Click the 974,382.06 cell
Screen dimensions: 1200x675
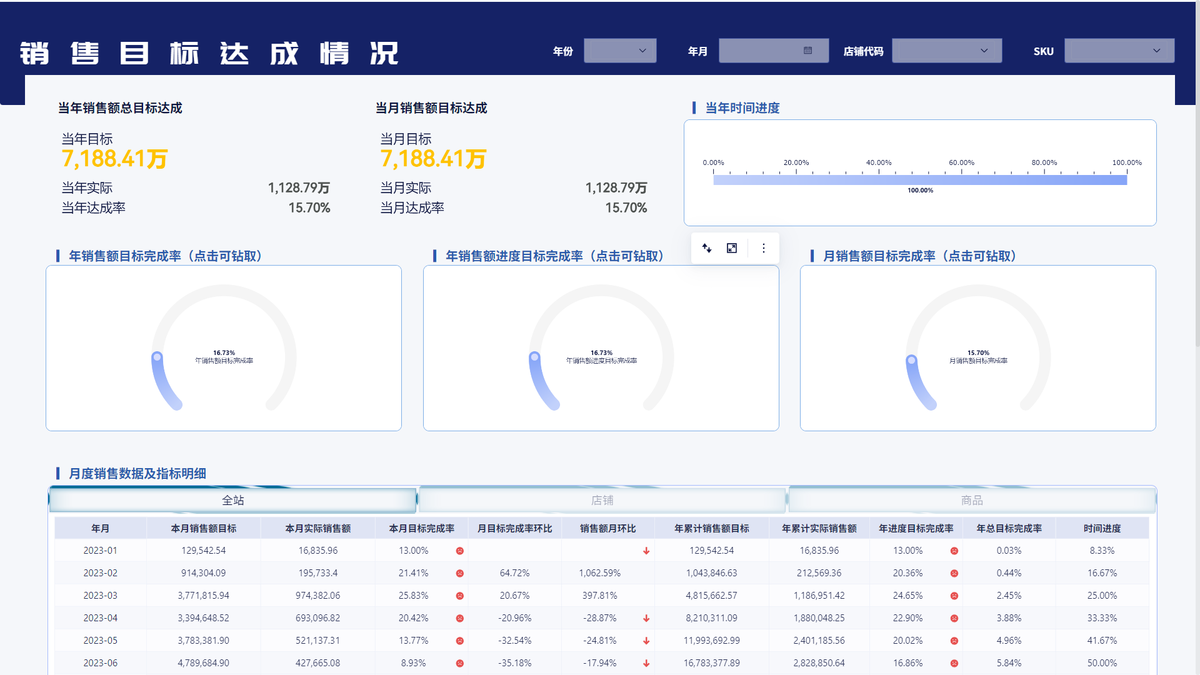[x=318, y=595]
